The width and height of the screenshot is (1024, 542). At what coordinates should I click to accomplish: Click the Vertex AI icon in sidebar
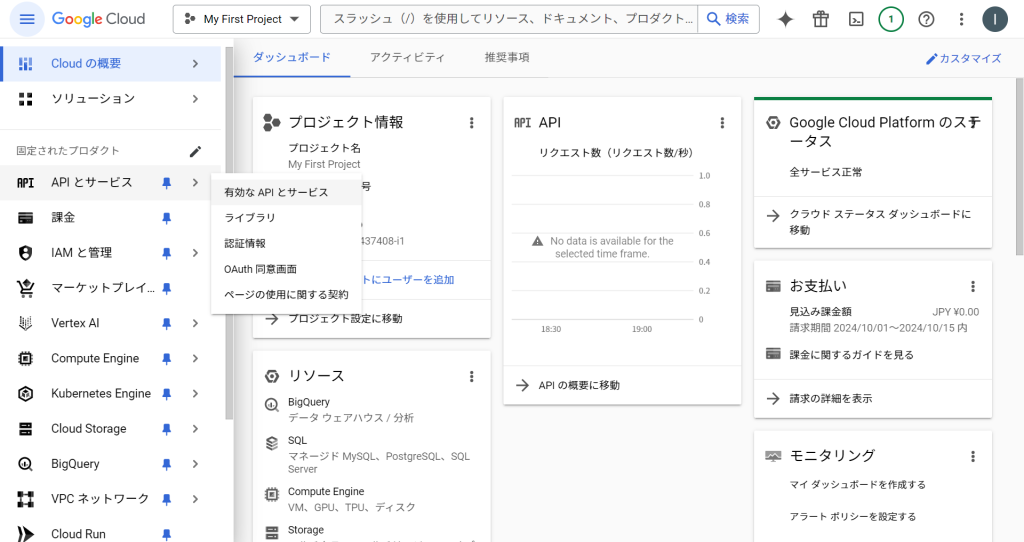point(25,323)
